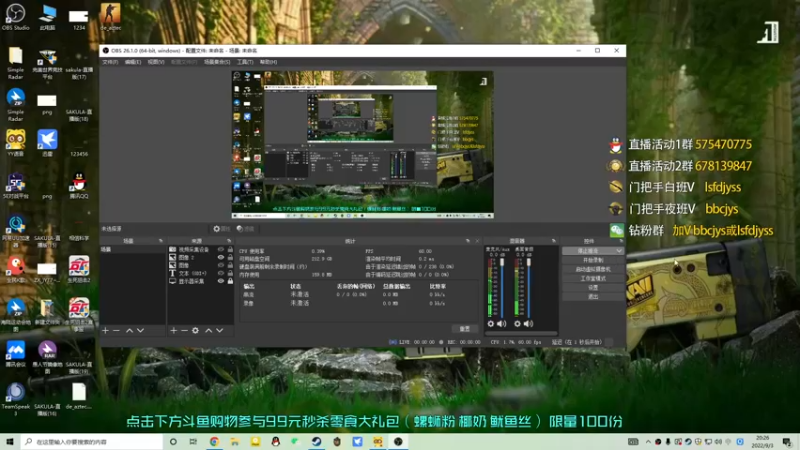The image size is (800, 450).
Task: Toggle visibility of 视频采集设备 source
Action: tap(221, 249)
